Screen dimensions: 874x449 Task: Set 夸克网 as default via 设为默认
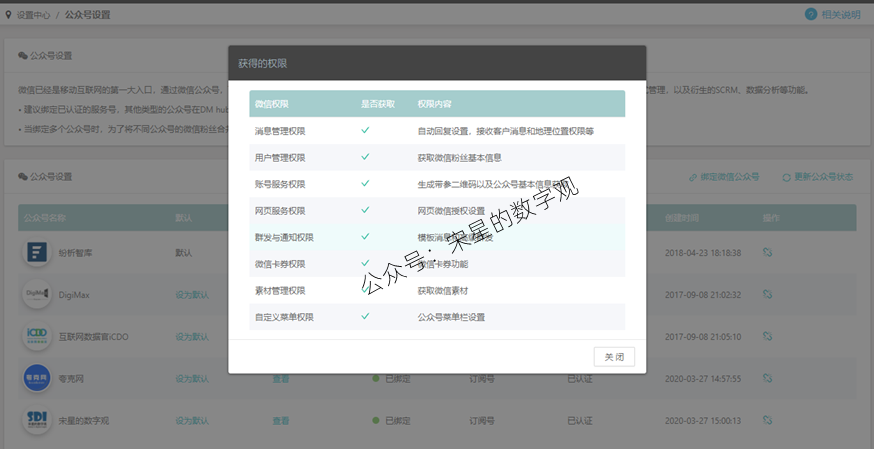[x=192, y=379]
